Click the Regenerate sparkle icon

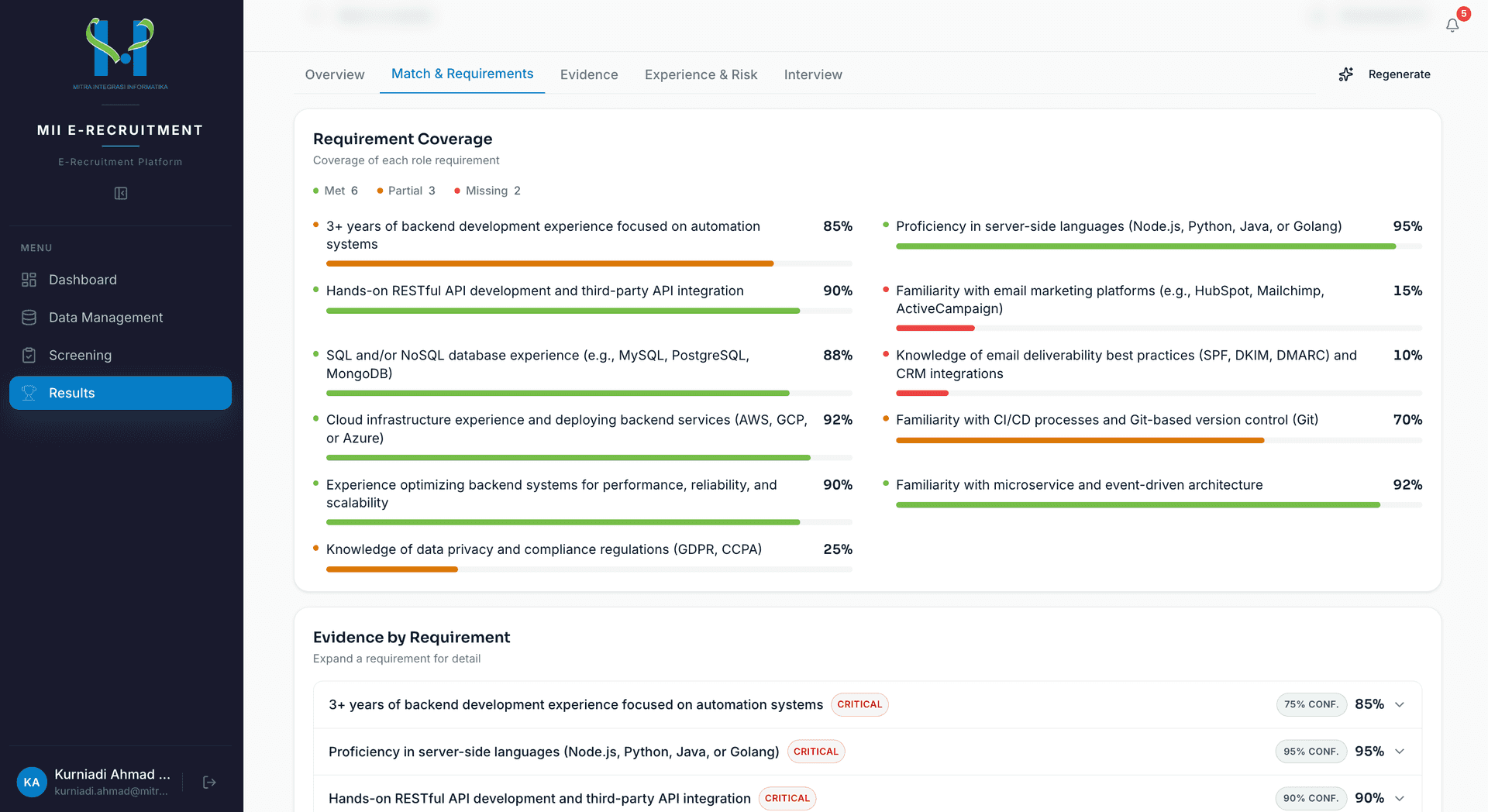click(1346, 74)
